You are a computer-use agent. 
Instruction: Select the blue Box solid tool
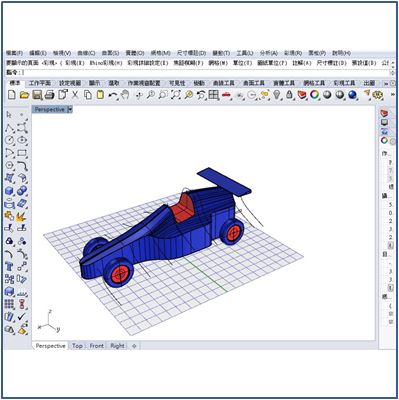click(x=9, y=191)
